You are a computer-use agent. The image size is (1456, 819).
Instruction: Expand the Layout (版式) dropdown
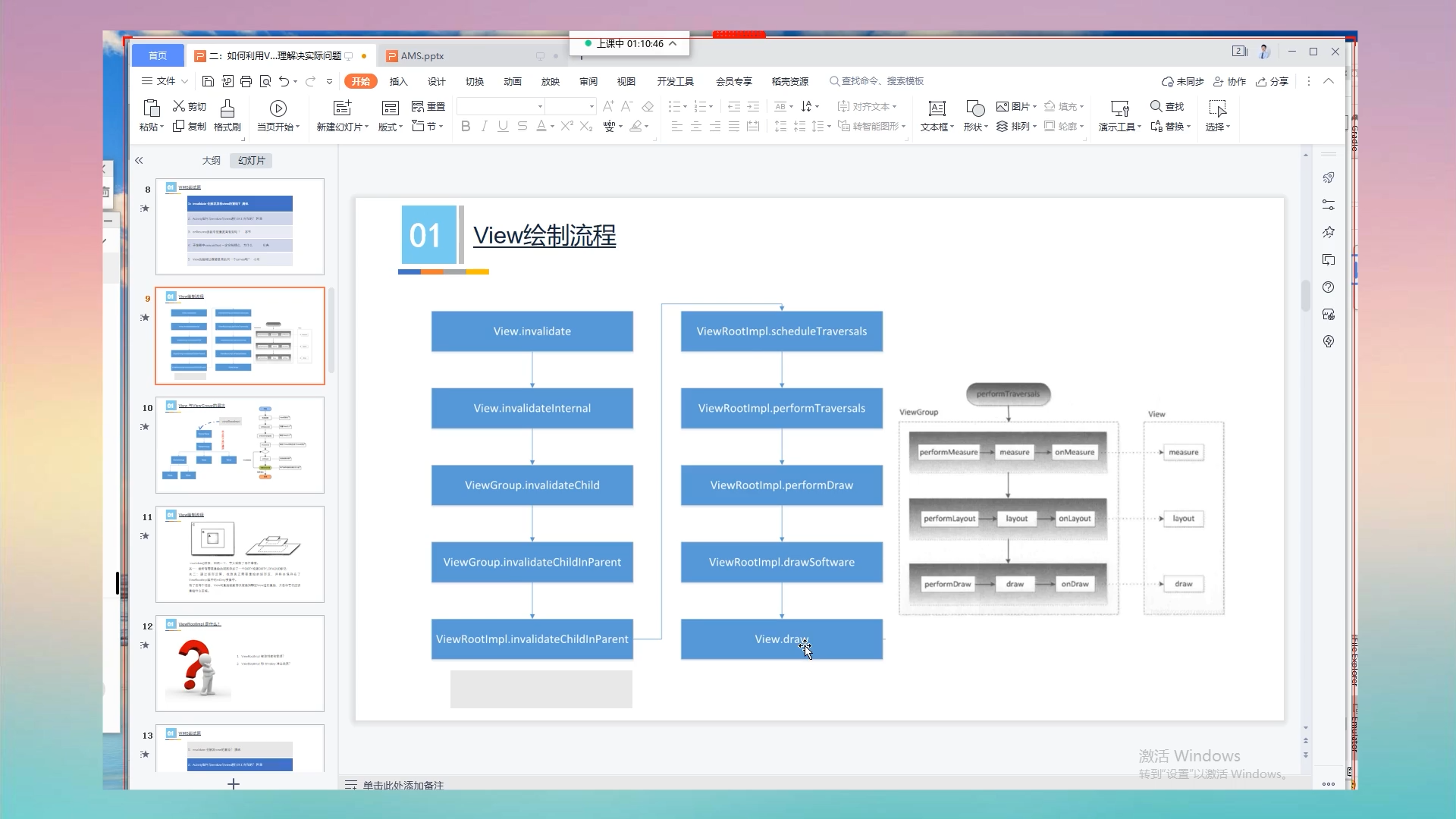tap(391, 127)
